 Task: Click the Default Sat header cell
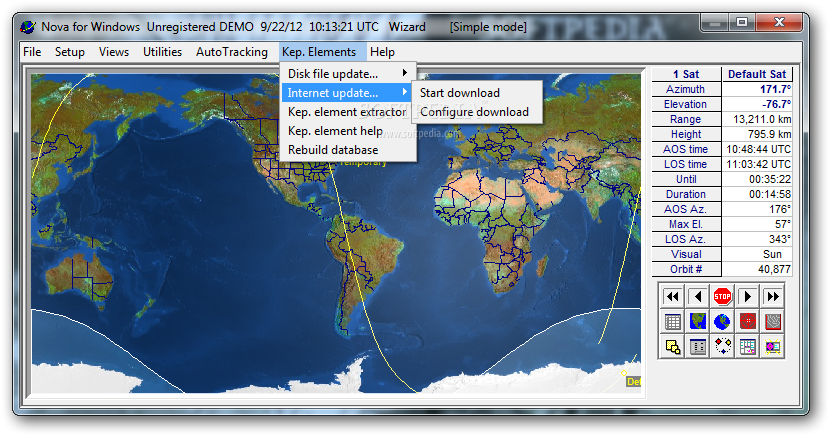[757, 74]
